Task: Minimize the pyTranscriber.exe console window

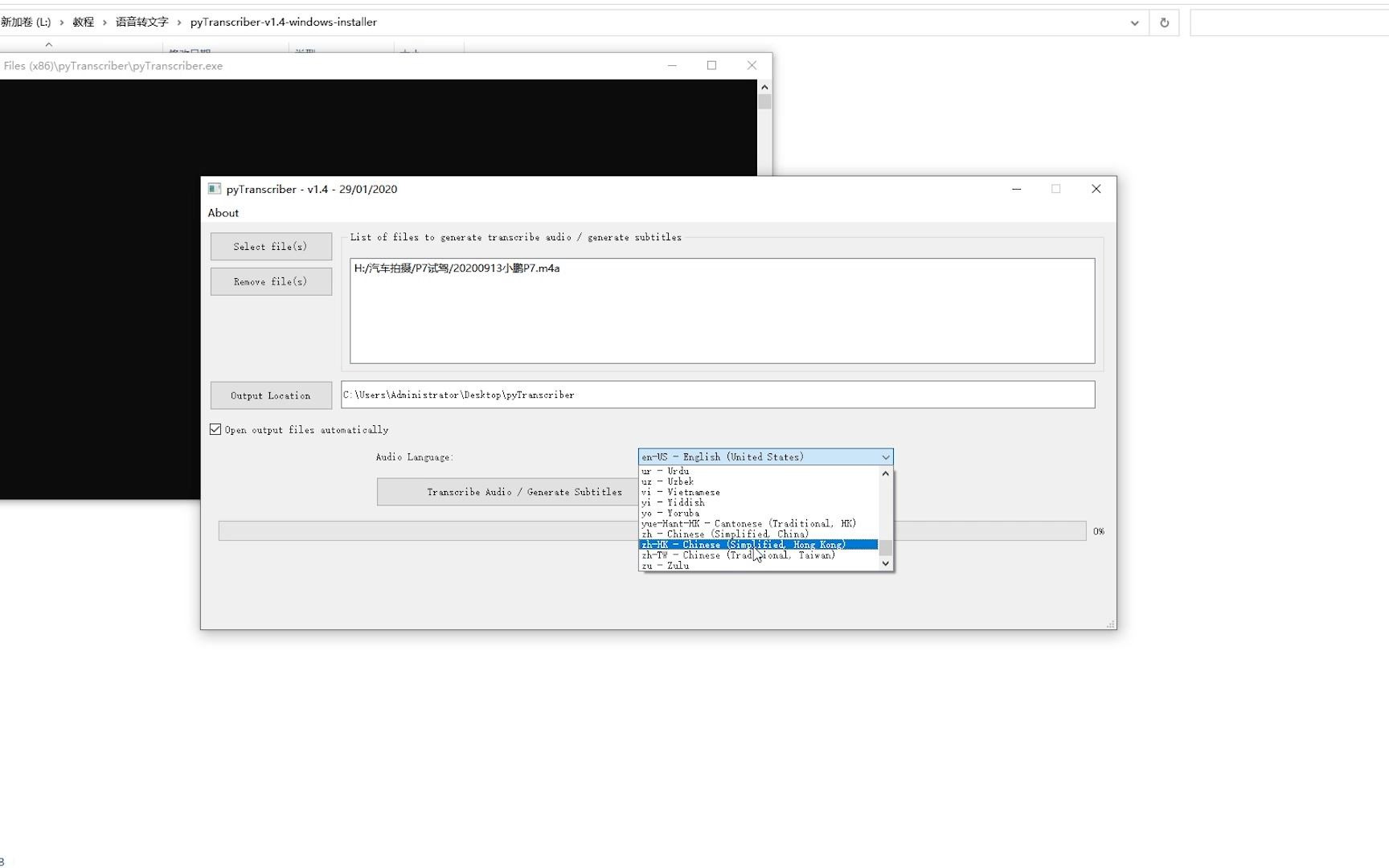Action: 672,66
